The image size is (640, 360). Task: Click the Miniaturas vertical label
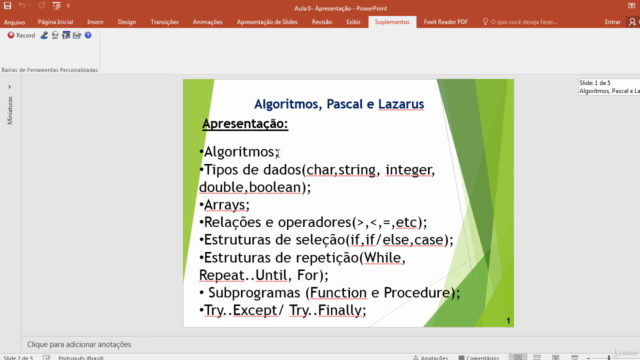click(10, 110)
